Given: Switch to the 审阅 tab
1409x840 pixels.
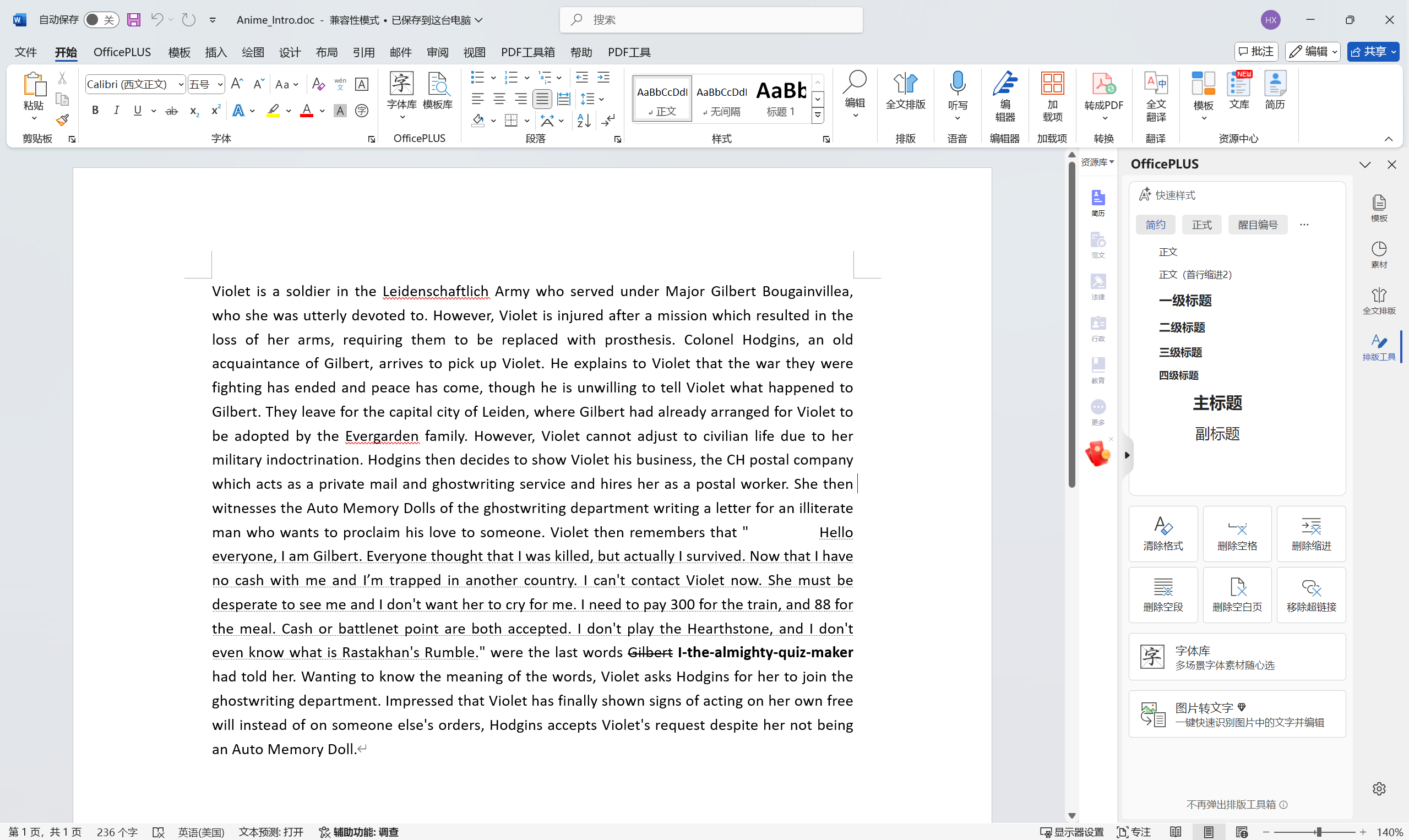Looking at the screenshot, I should pos(438,52).
